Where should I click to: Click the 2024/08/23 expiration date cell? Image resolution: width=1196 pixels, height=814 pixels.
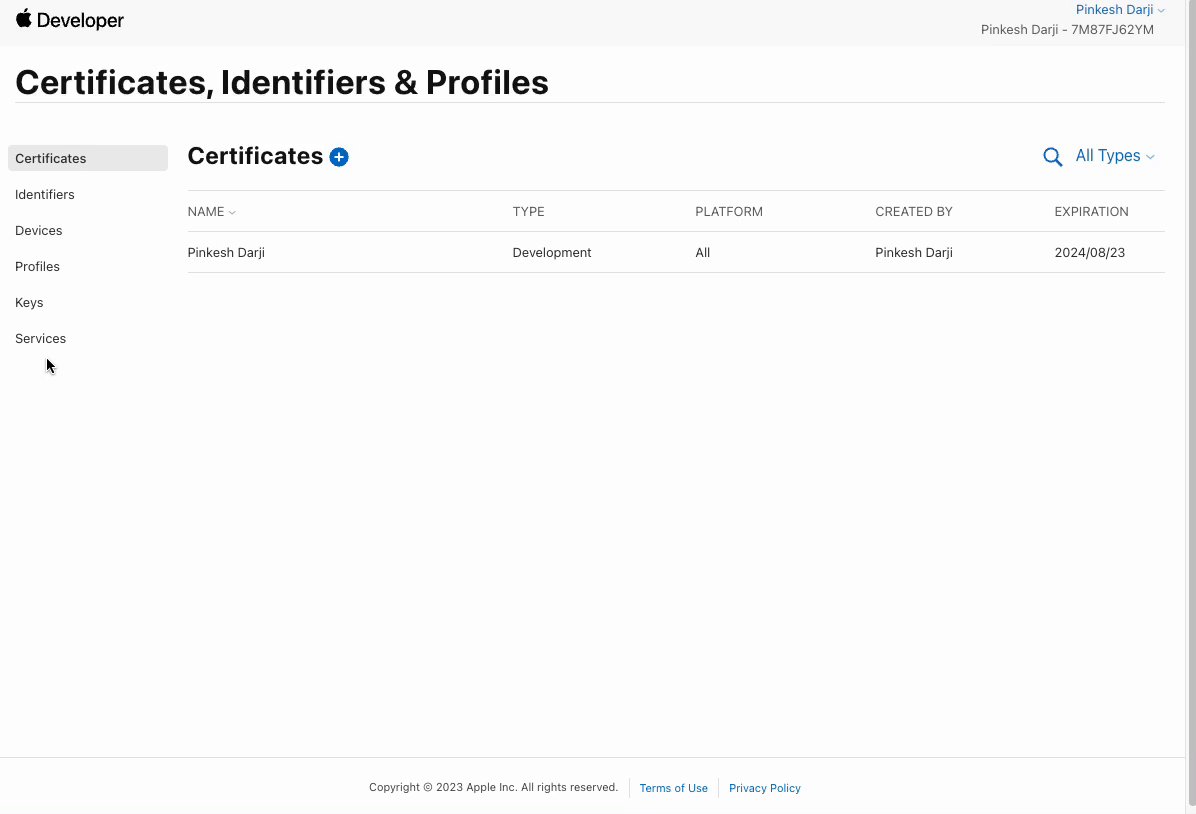click(1089, 253)
